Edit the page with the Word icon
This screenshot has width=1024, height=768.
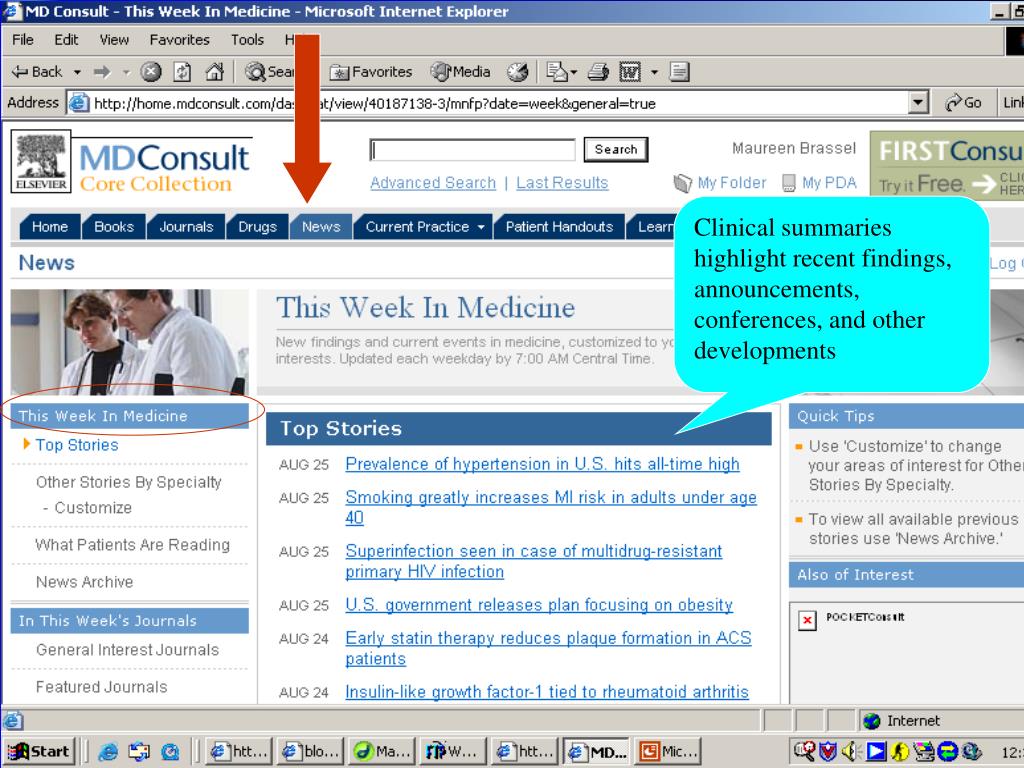coord(630,72)
